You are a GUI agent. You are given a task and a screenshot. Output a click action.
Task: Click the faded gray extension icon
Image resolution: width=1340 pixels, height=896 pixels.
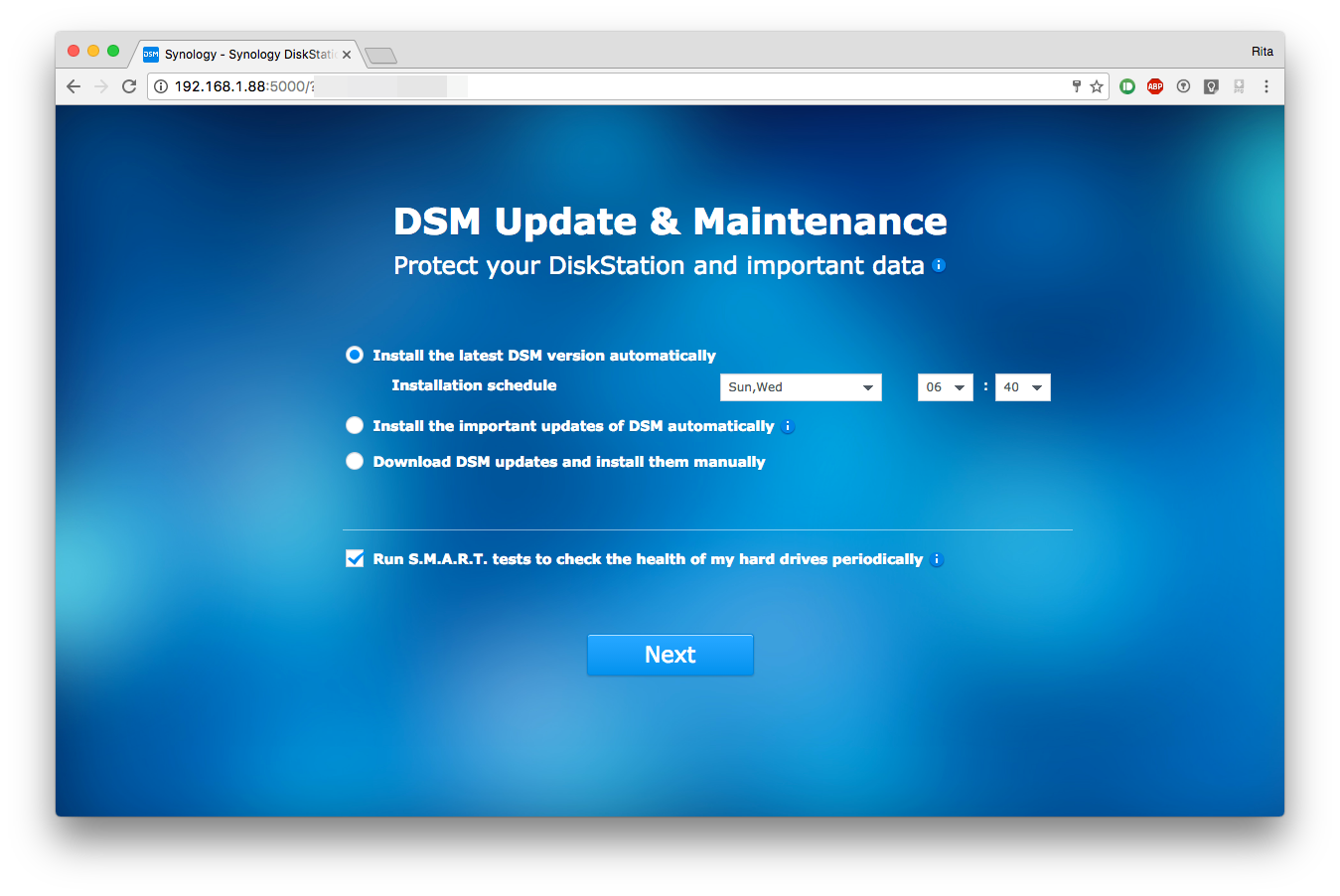(x=1239, y=86)
